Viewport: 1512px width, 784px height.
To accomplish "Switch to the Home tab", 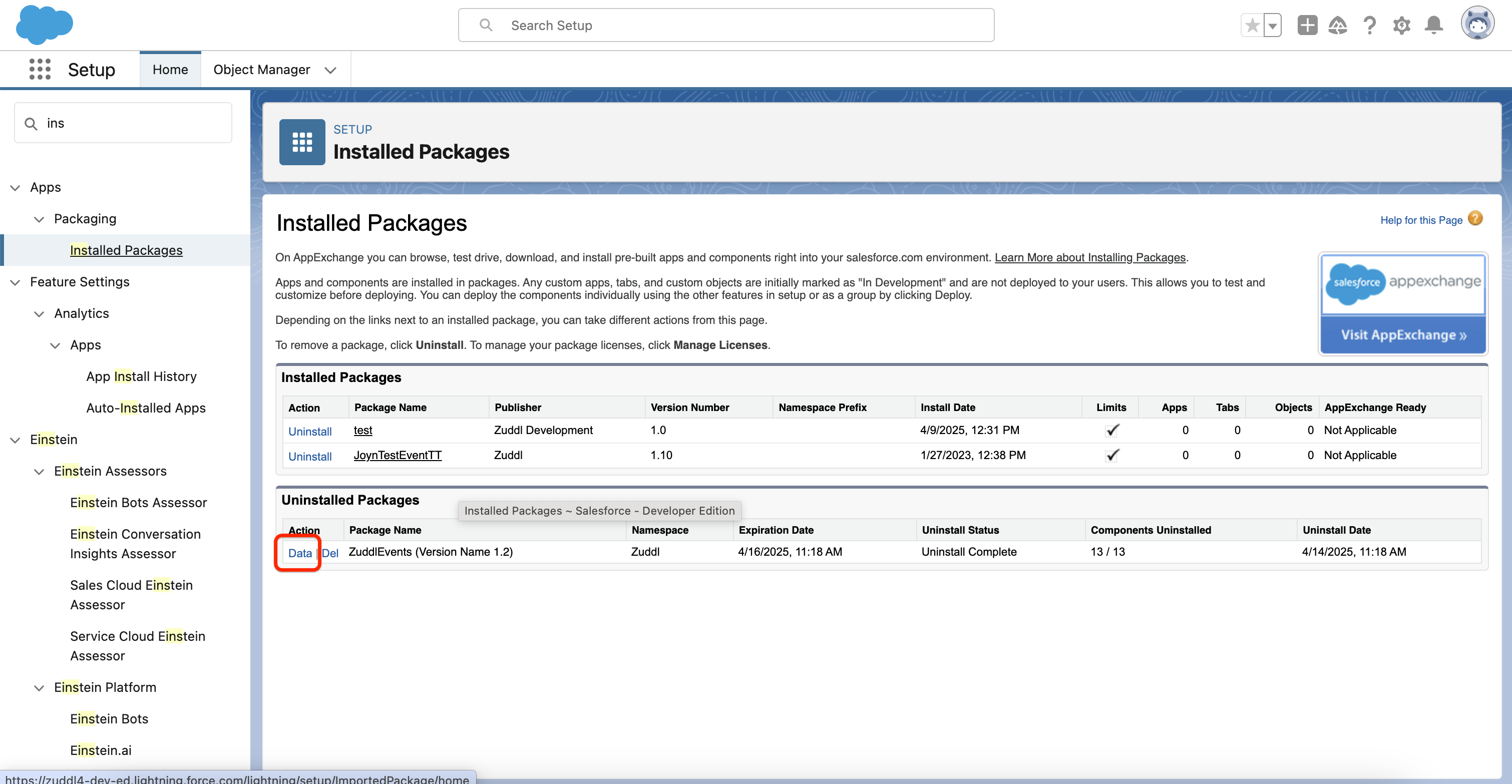I will coord(170,69).
